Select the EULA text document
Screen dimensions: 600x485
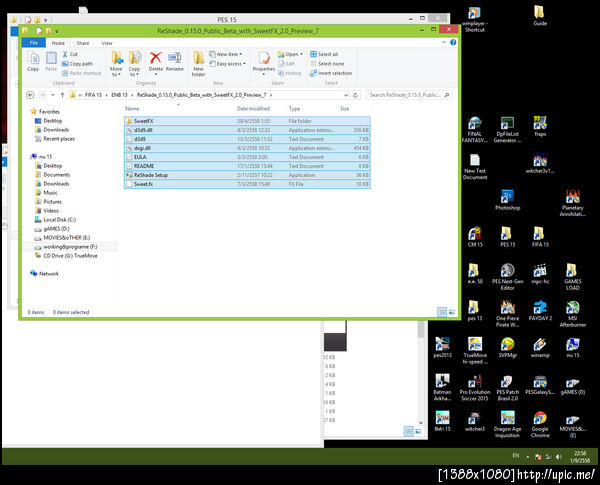point(247,157)
